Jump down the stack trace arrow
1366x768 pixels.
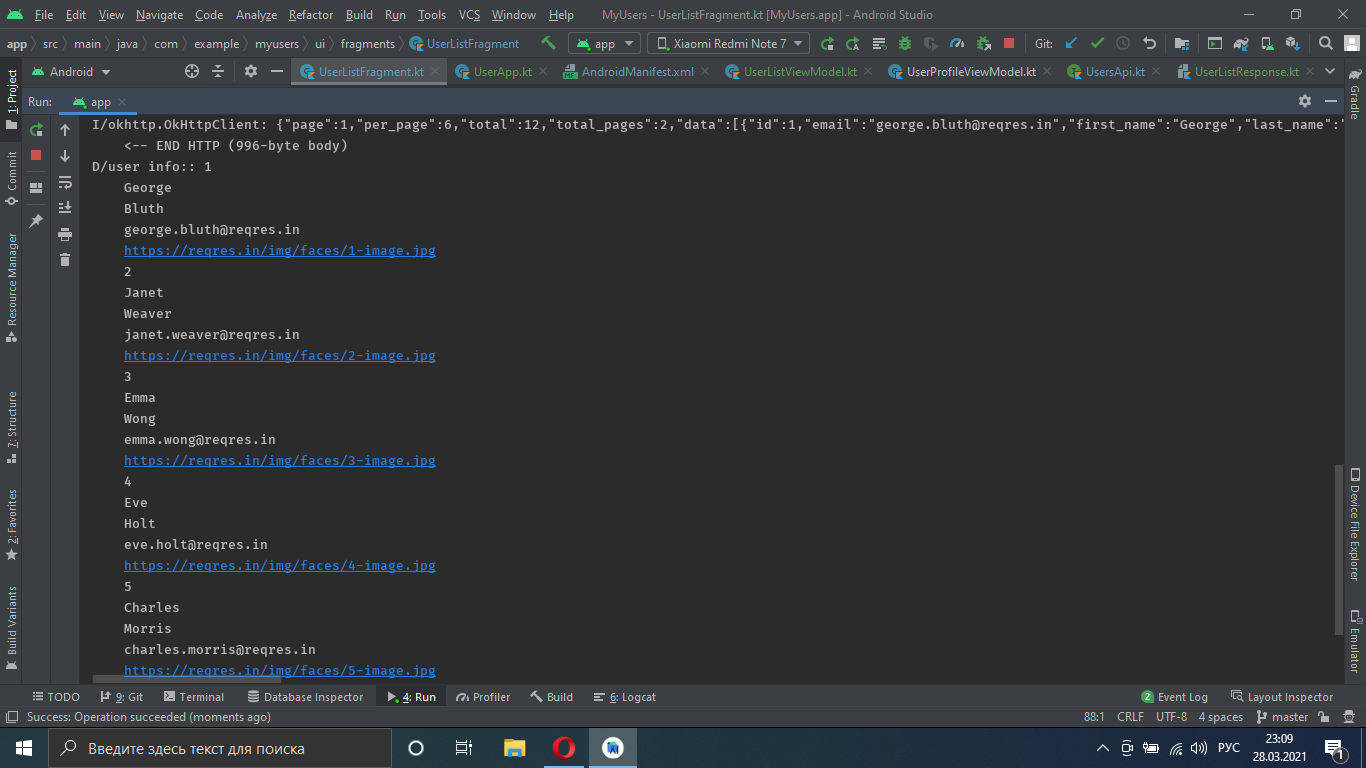65,156
